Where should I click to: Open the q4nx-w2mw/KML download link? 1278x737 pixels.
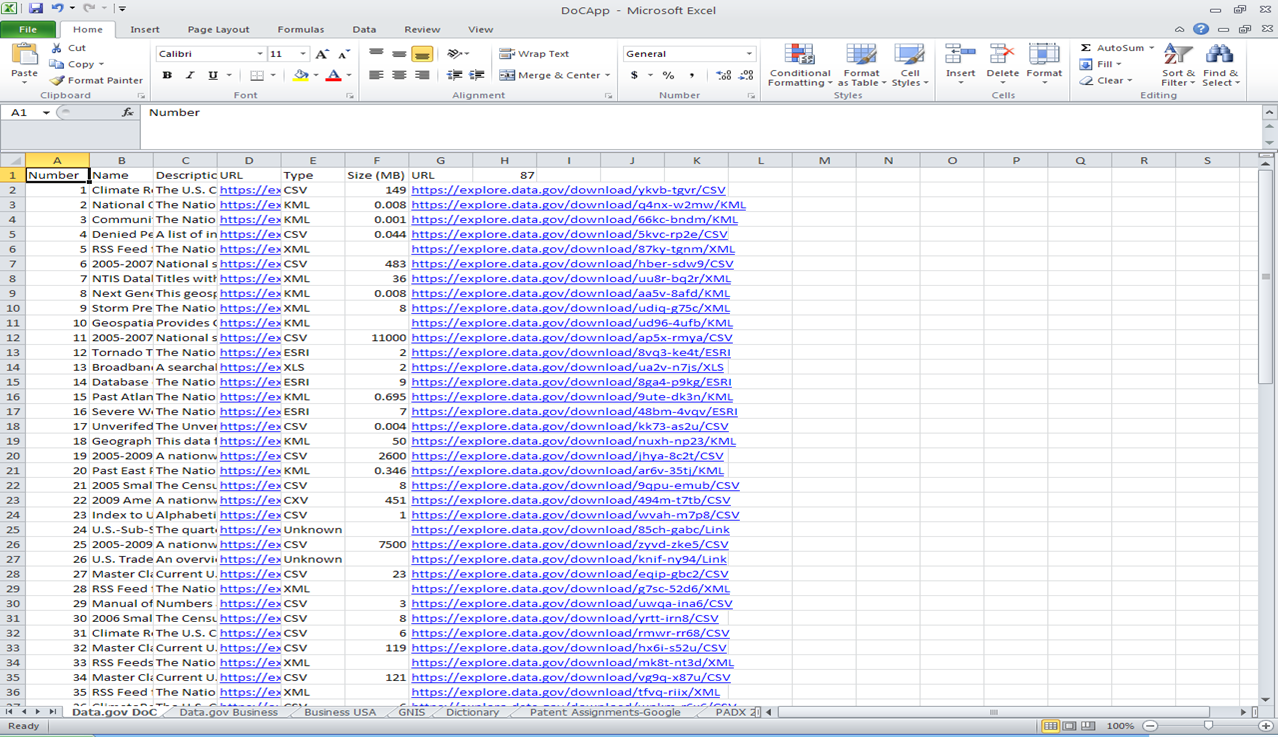coord(578,205)
